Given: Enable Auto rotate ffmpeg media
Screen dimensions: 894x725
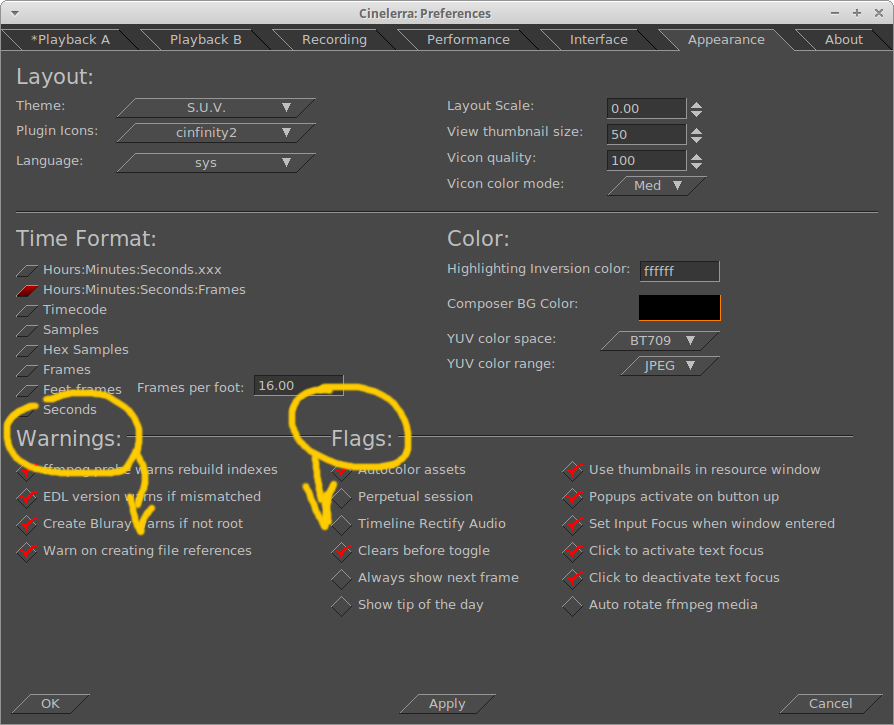Looking at the screenshot, I should 572,605.
